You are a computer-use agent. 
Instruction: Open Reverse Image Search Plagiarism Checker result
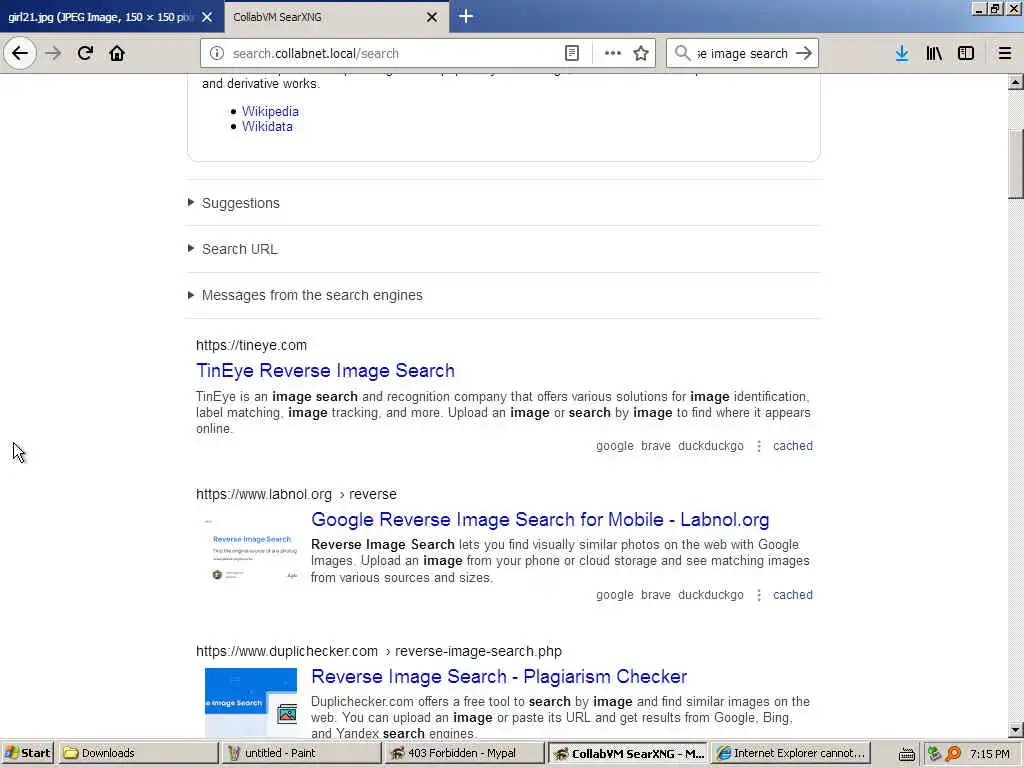click(499, 677)
